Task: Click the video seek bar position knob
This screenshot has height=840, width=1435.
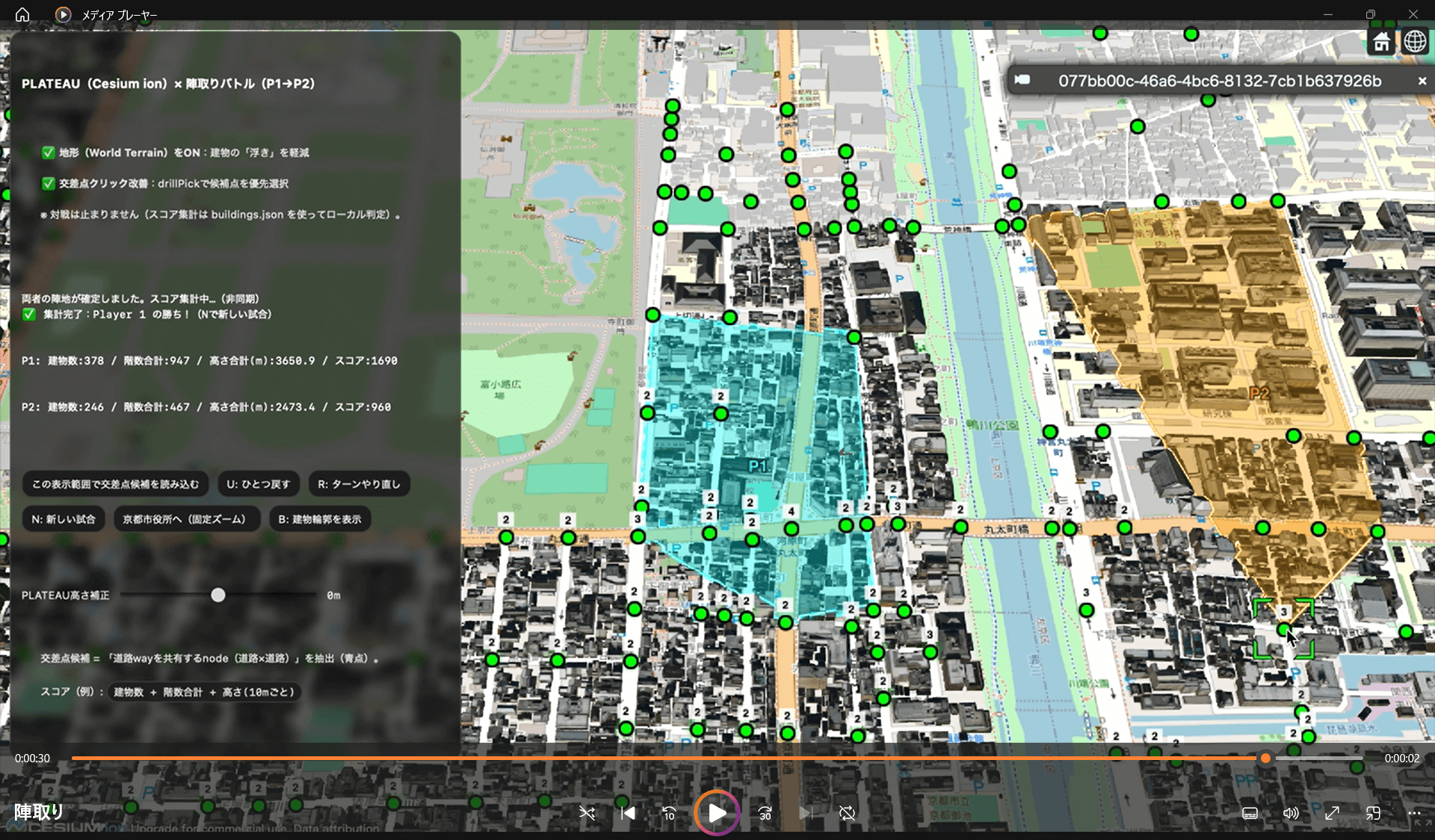Action: (1265, 758)
